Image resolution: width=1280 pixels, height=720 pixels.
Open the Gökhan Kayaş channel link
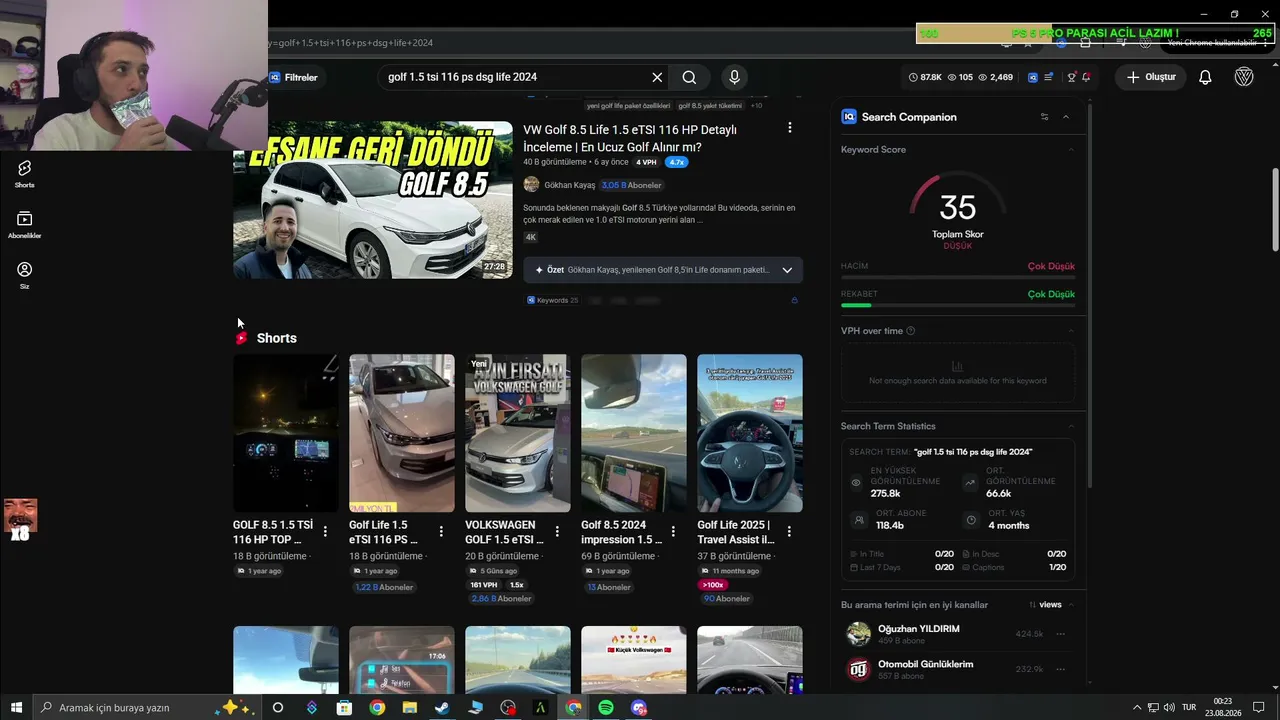click(x=570, y=185)
